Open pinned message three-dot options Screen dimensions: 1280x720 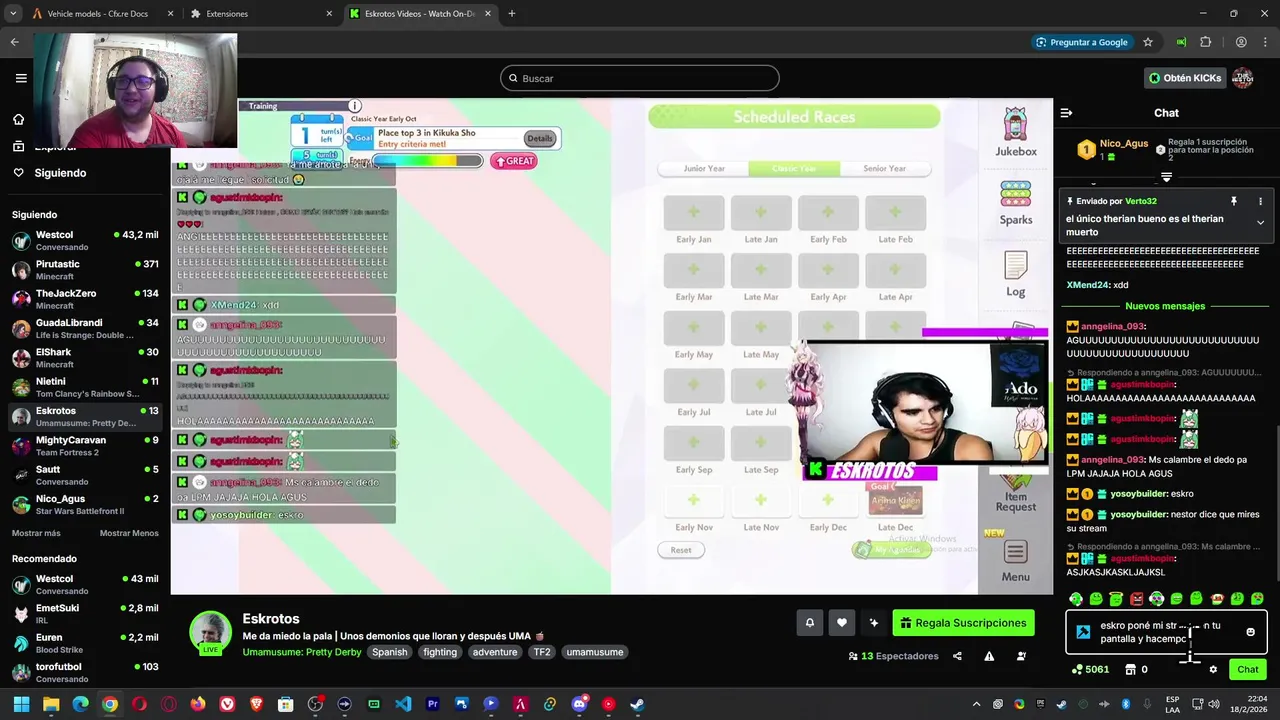click(1260, 201)
